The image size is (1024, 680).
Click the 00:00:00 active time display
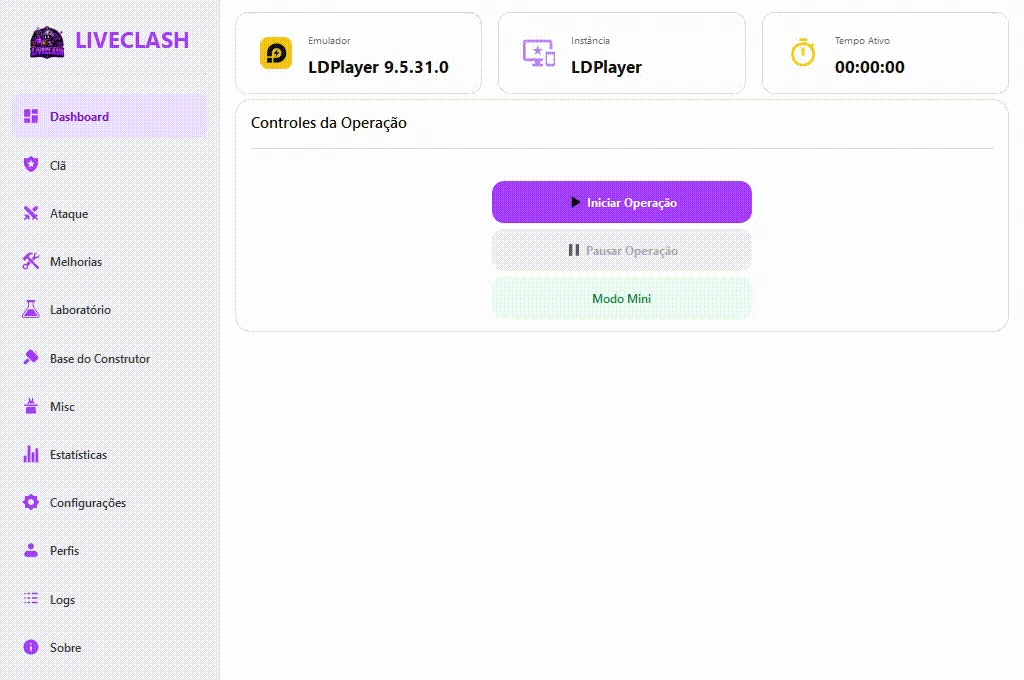pos(869,67)
